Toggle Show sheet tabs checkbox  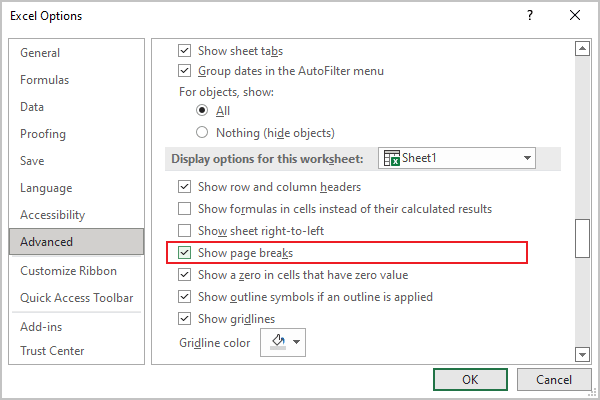pos(184,51)
